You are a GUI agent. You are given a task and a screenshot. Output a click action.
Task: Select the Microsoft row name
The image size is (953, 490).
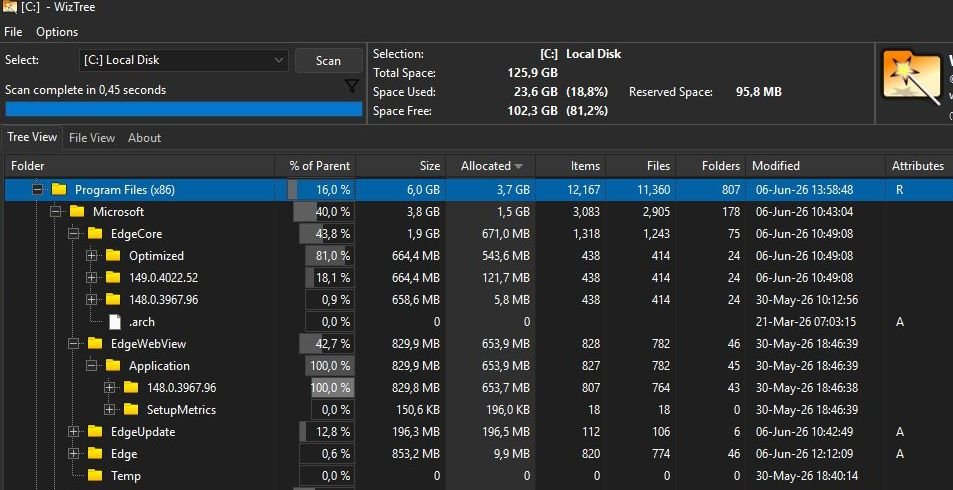tap(119, 212)
